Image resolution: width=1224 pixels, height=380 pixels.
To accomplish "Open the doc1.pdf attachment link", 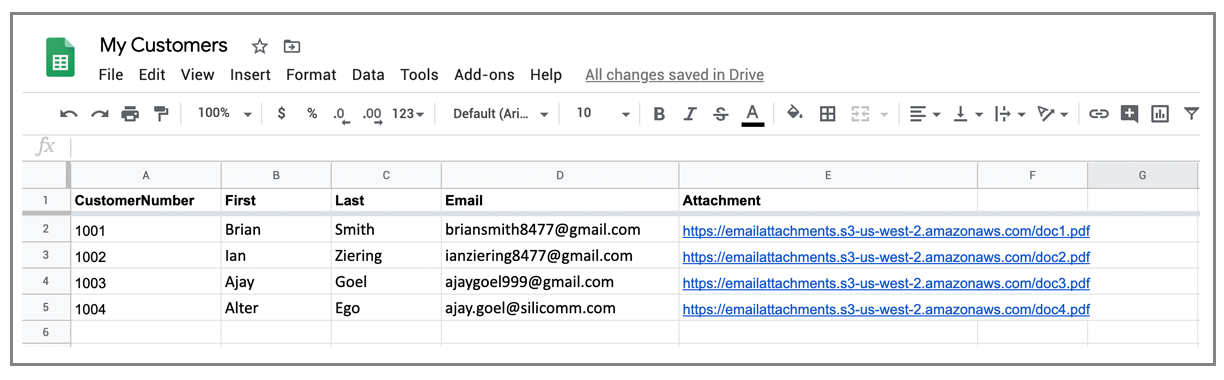I will pos(886,231).
